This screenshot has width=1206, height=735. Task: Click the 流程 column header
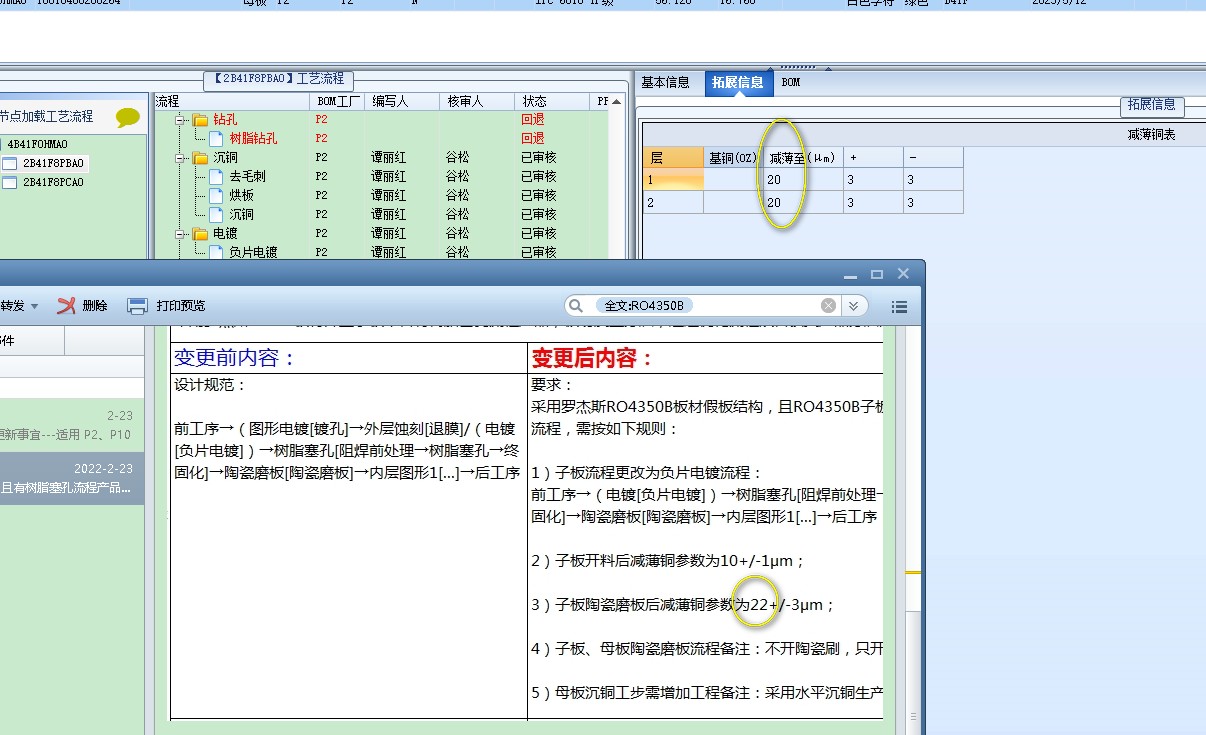point(232,102)
